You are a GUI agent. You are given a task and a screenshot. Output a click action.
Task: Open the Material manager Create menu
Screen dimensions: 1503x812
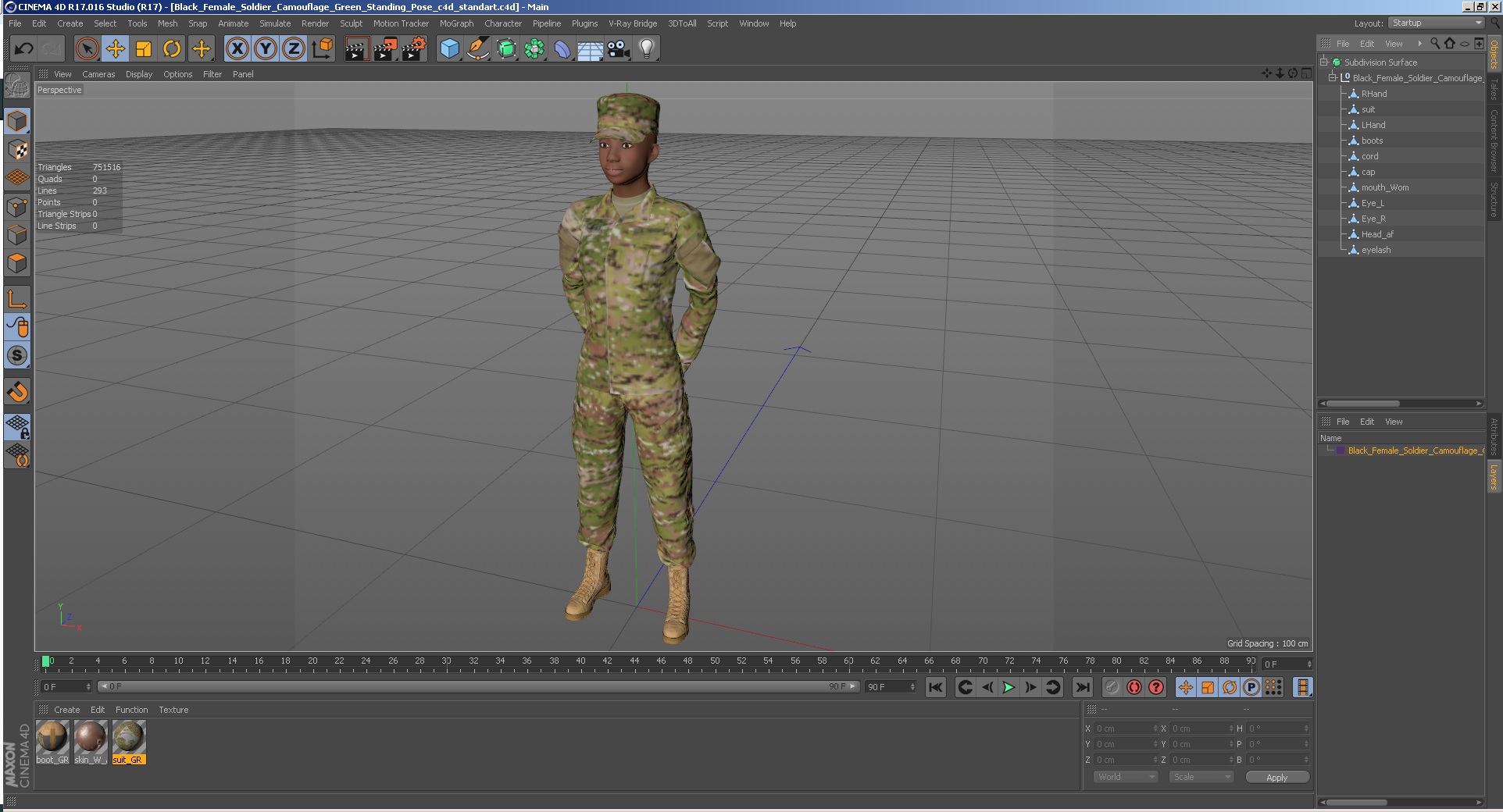pyautogui.click(x=66, y=710)
